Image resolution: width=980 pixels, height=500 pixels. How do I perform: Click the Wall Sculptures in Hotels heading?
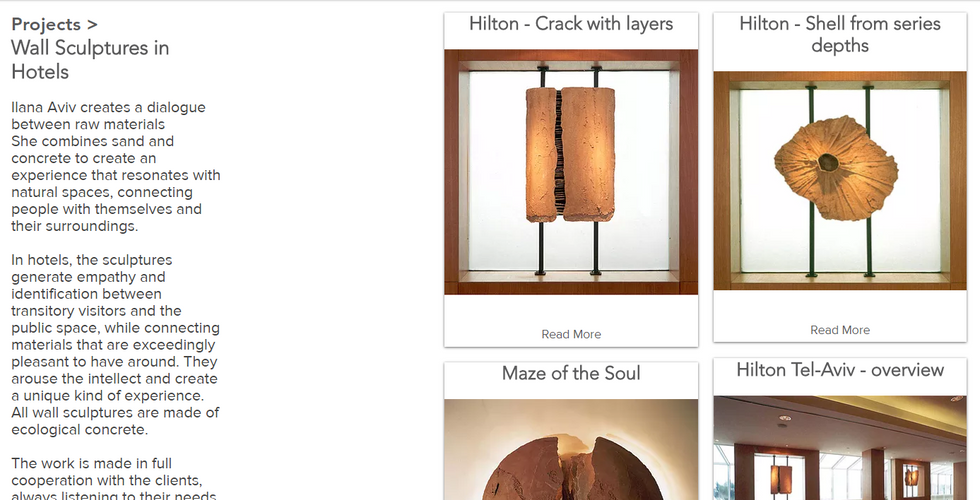click(90, 59)
